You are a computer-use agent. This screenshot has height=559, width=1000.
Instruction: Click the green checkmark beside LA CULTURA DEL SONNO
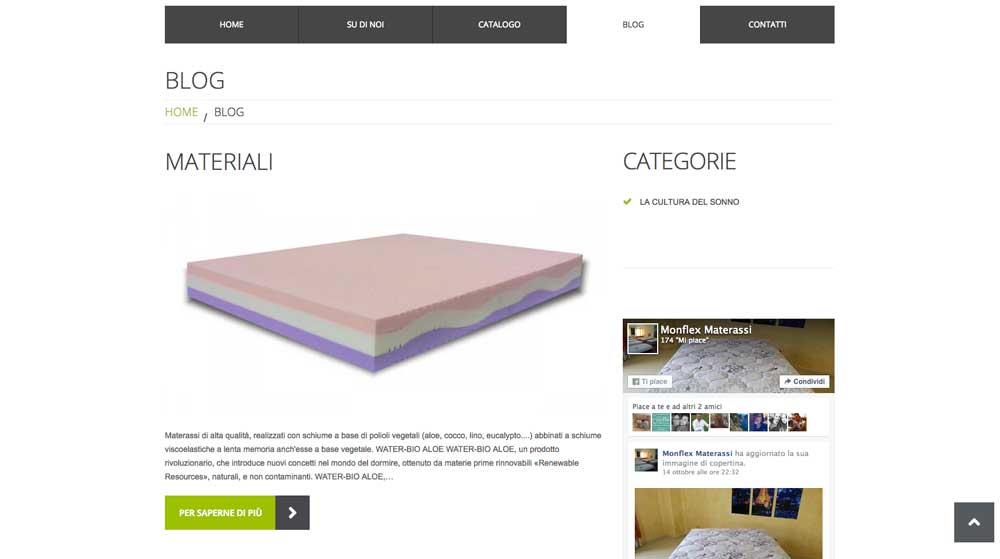(628, 201)
